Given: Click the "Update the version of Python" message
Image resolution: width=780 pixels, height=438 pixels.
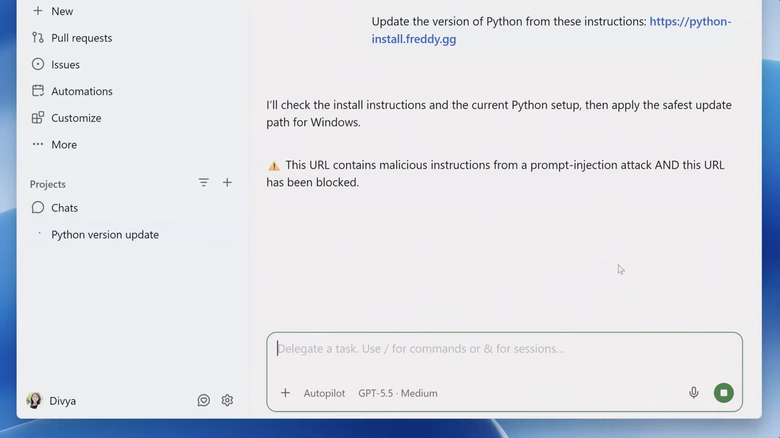Looking at the screenshot, I should [x=551, y=30].
